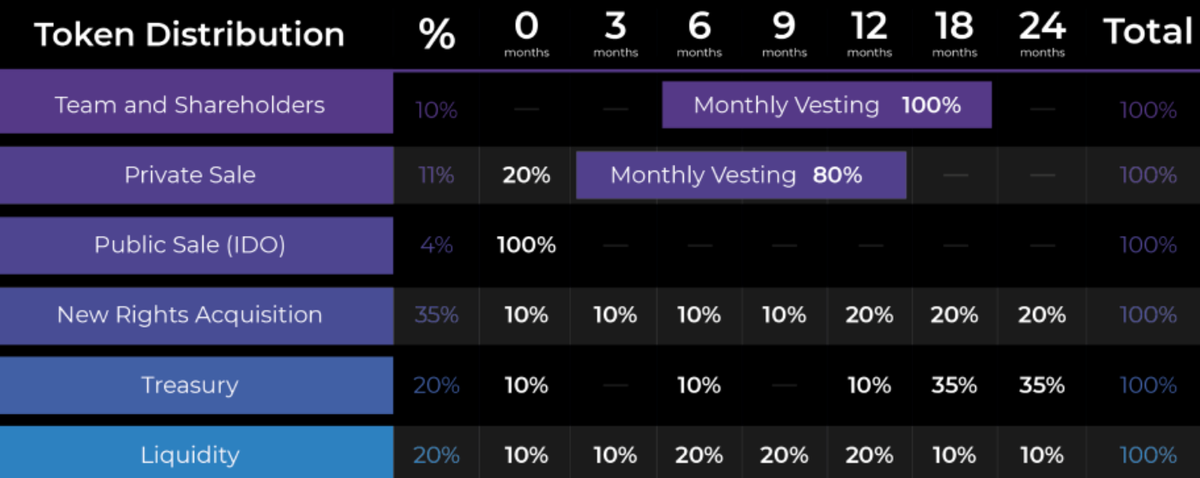Image resolution: width=1200 pixels, height=478 pixels.
Task: Click Private Sale 20% at 0 months cell
Action: [526, 175]
